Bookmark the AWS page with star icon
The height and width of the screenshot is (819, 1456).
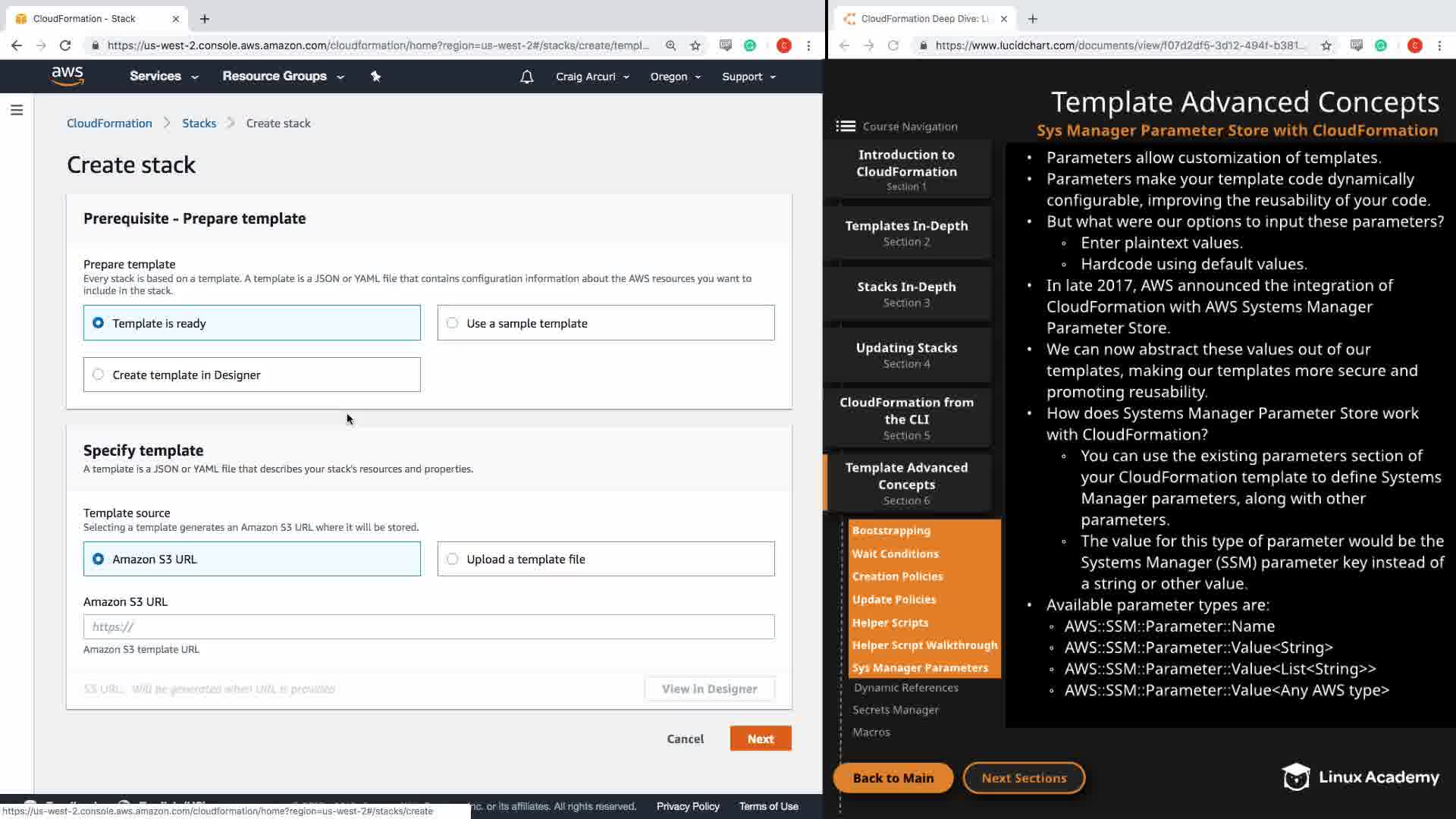pyautogui.click(x=695, y=45)
